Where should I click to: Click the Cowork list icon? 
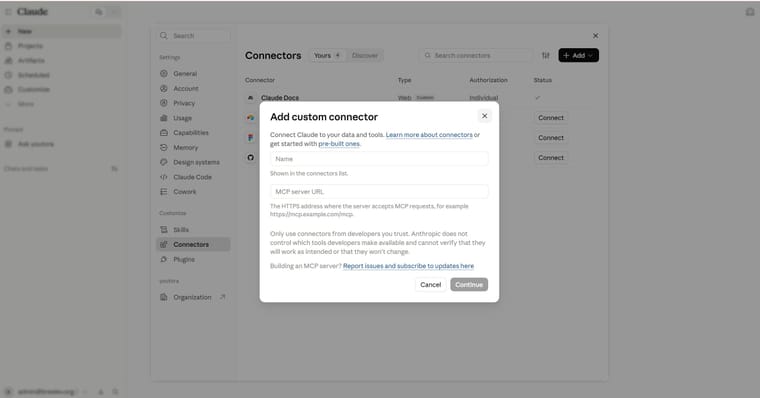tap(164, 192)
